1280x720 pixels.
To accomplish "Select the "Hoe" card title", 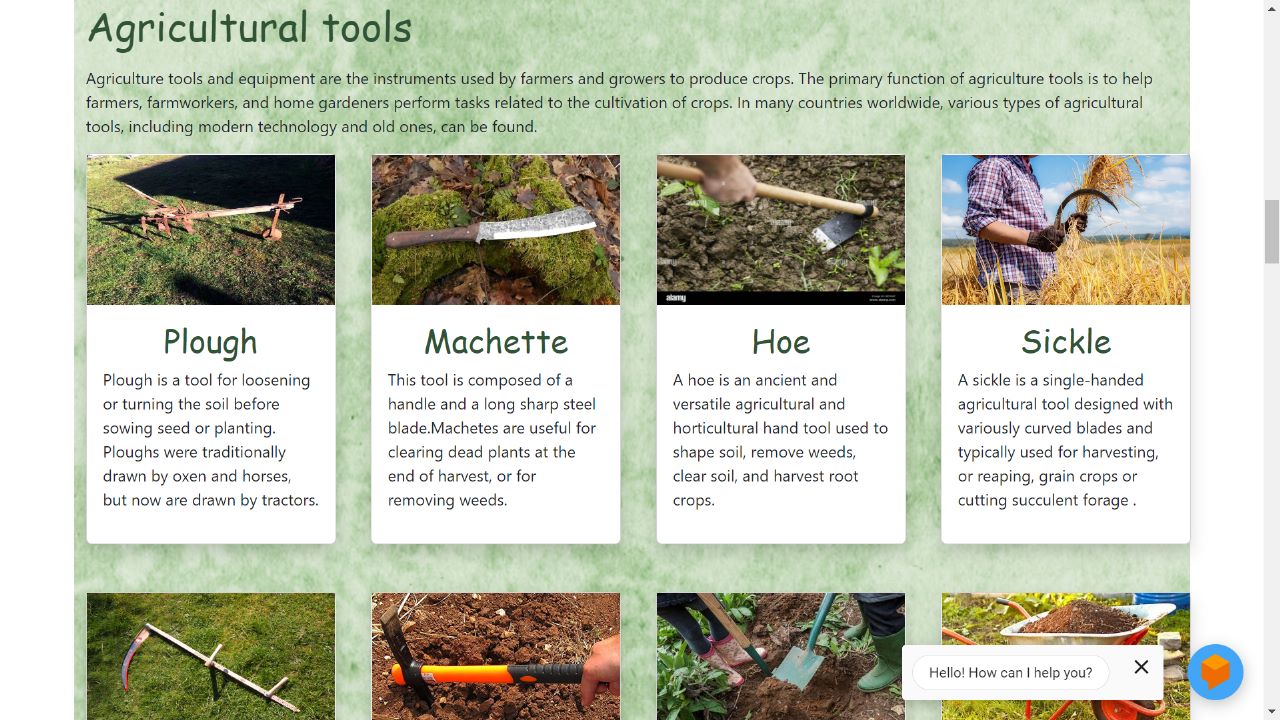I will pos(780,342).
